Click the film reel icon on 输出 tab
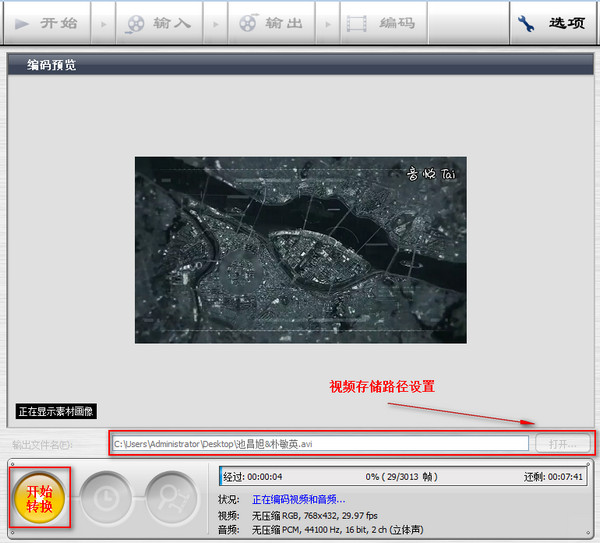The width and height of the screenshot is (600, 543). point(249,23)
